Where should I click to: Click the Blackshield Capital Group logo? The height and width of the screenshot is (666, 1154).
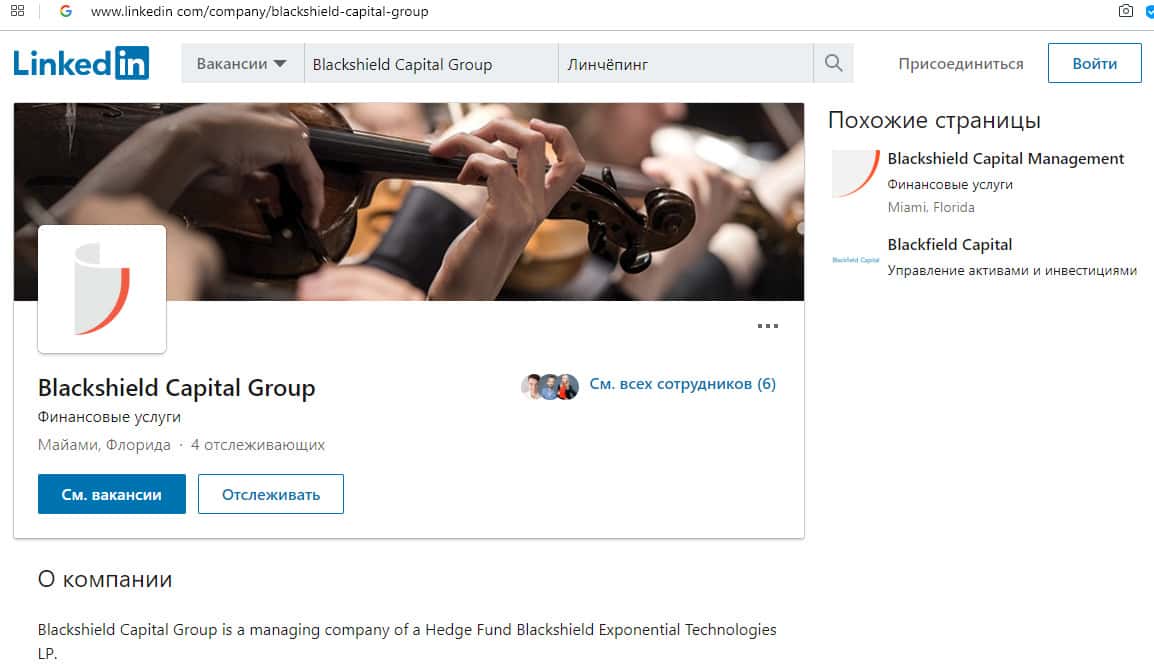coord(102,289)
